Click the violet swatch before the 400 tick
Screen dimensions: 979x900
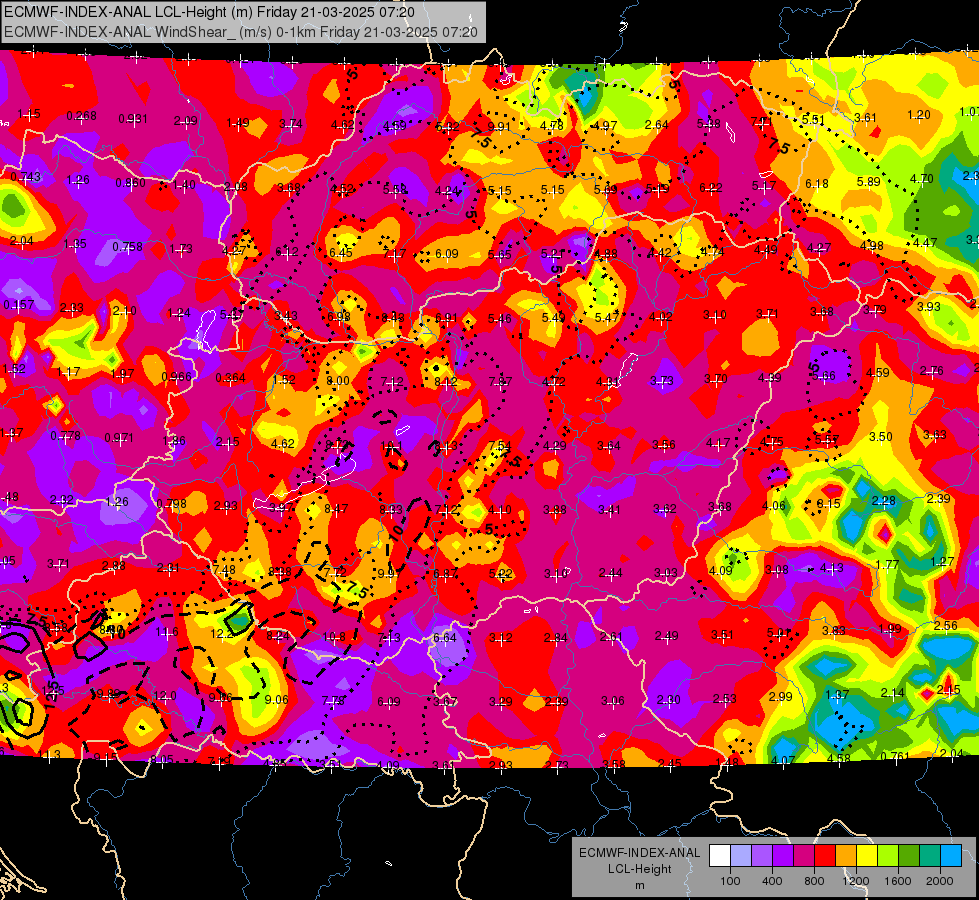(762, 856)
